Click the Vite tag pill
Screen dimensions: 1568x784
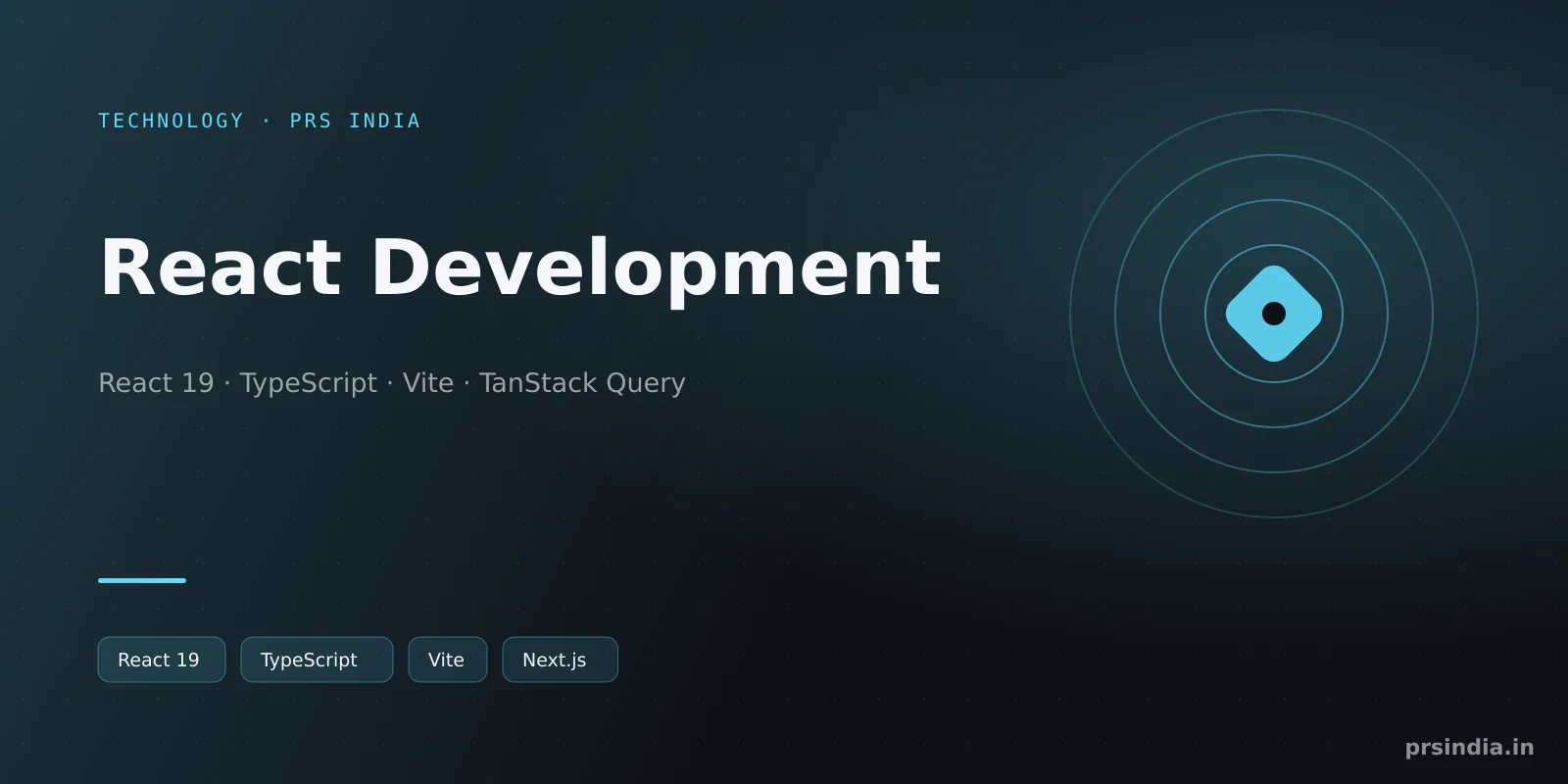448,660
